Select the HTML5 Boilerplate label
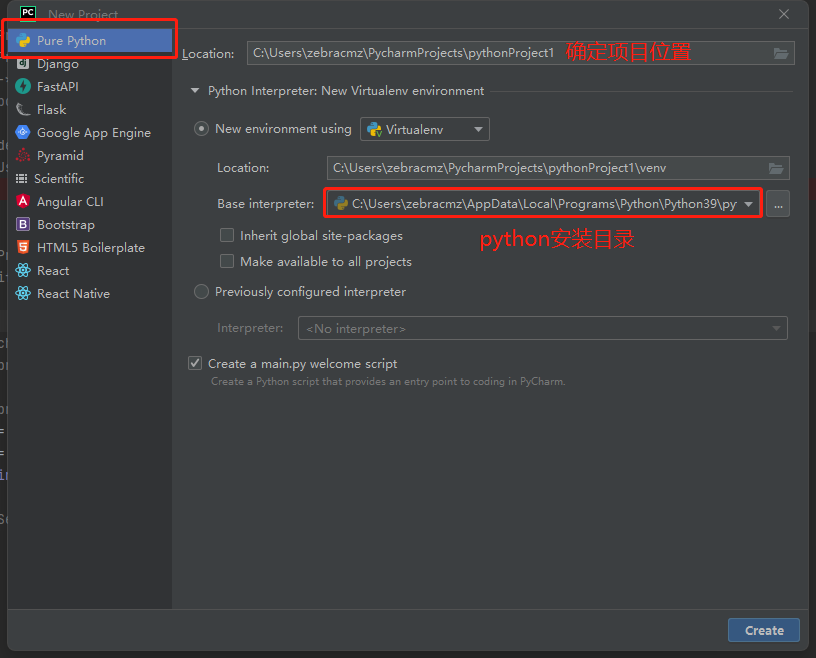This screenshot has width=816, height=658. (x=91, y=248)
